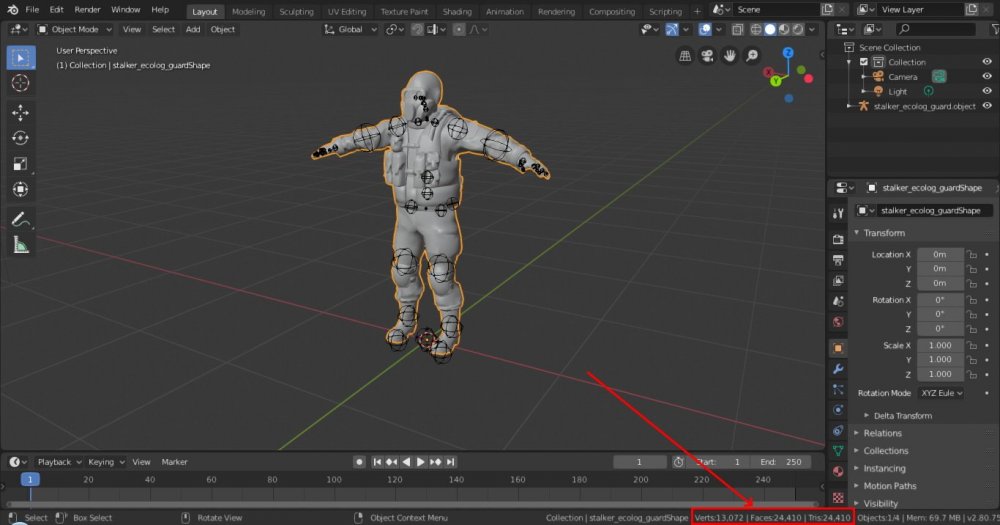
Task: Switch to orthographic grid view icon
Action: [x=685, y=56]
